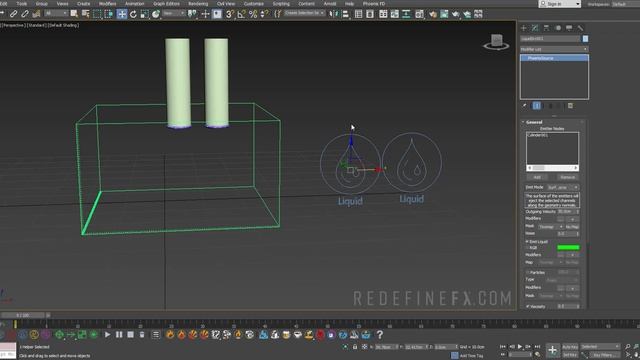This screenshot has height=360, width=640.
Task: Open the Utilities wrench tab
Action: coord(580,28)
